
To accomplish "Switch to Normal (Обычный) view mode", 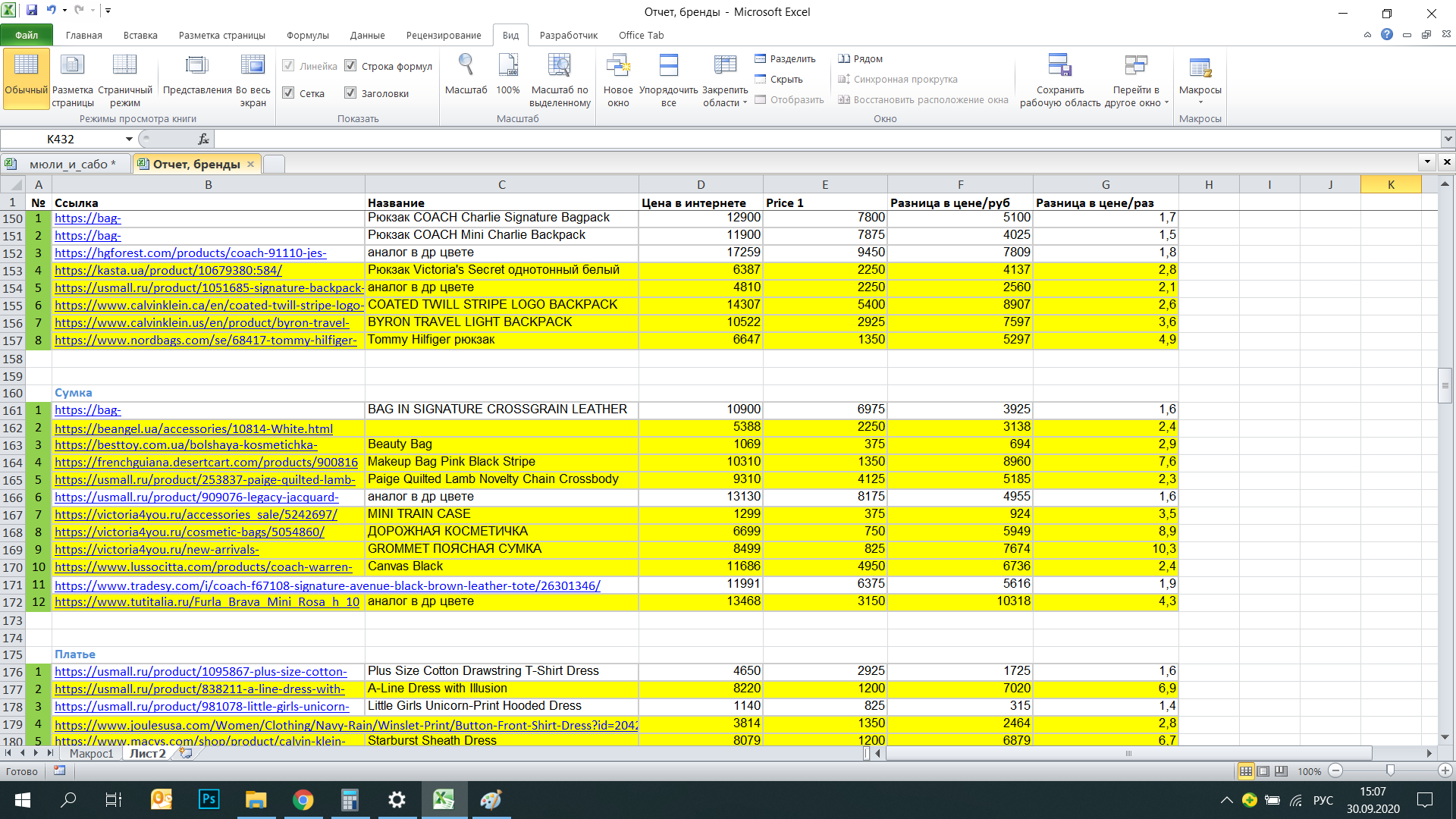I will click(27, 78).
